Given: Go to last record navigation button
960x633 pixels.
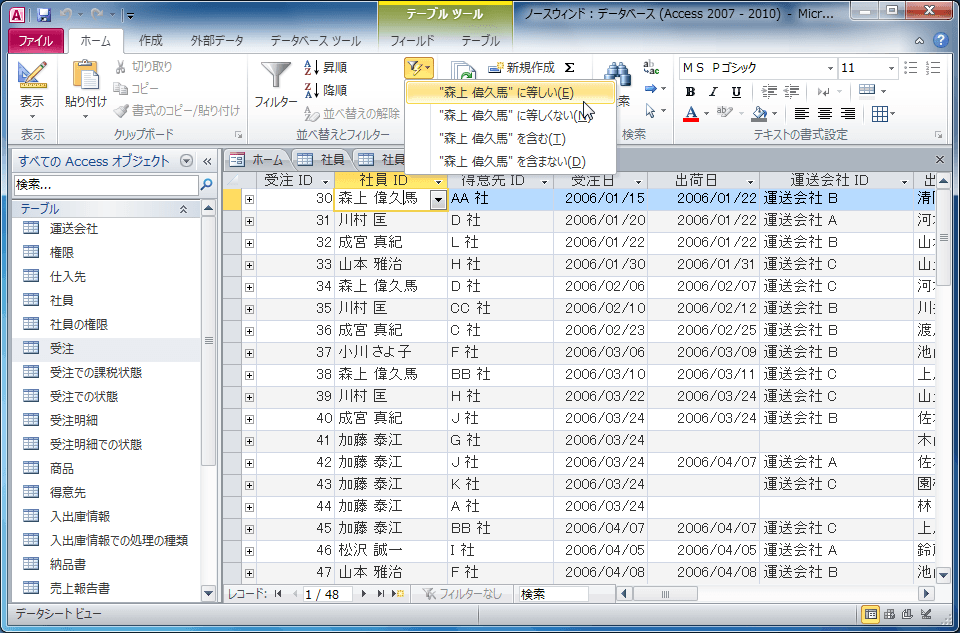Looking at the screenshot, I should [x=380, y=593].
